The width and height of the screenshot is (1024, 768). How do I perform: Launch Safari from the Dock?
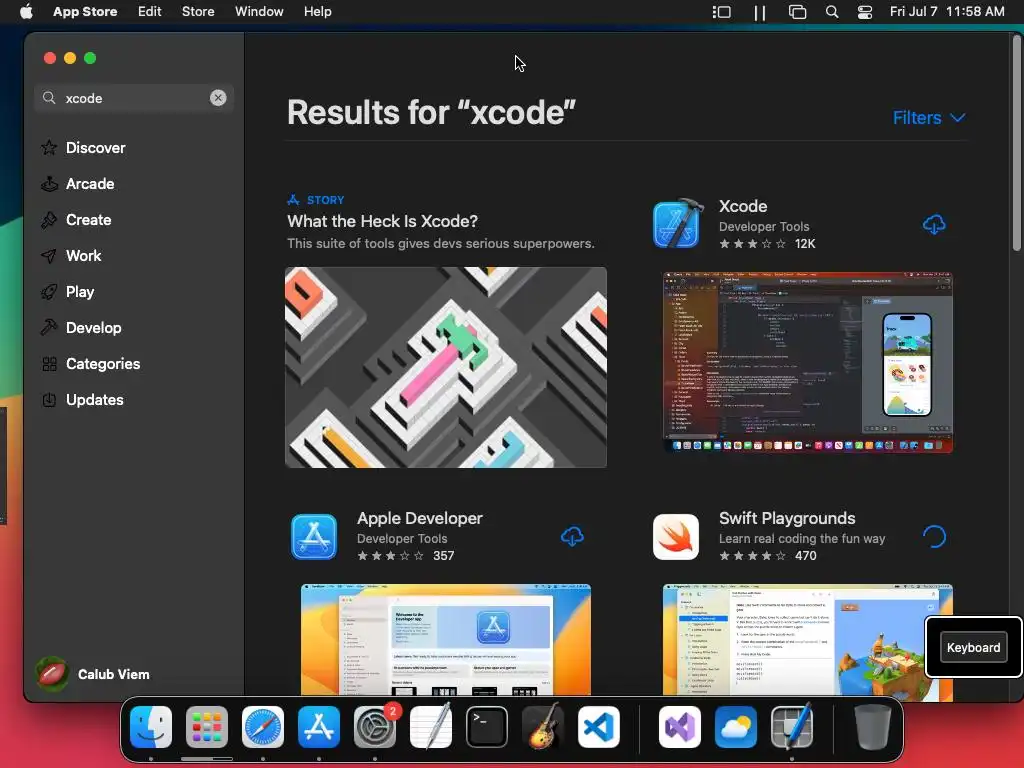(263, 727)
